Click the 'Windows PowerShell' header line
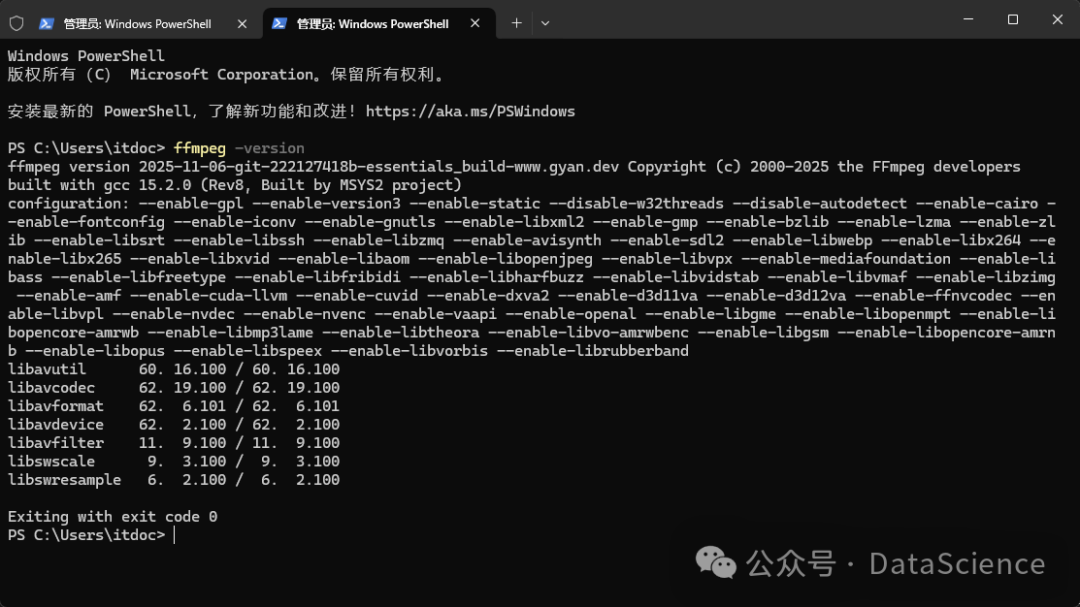Image resolution: width=1080 pixels, height=607 pixels. pyautogui.click(x=86, y=56)
